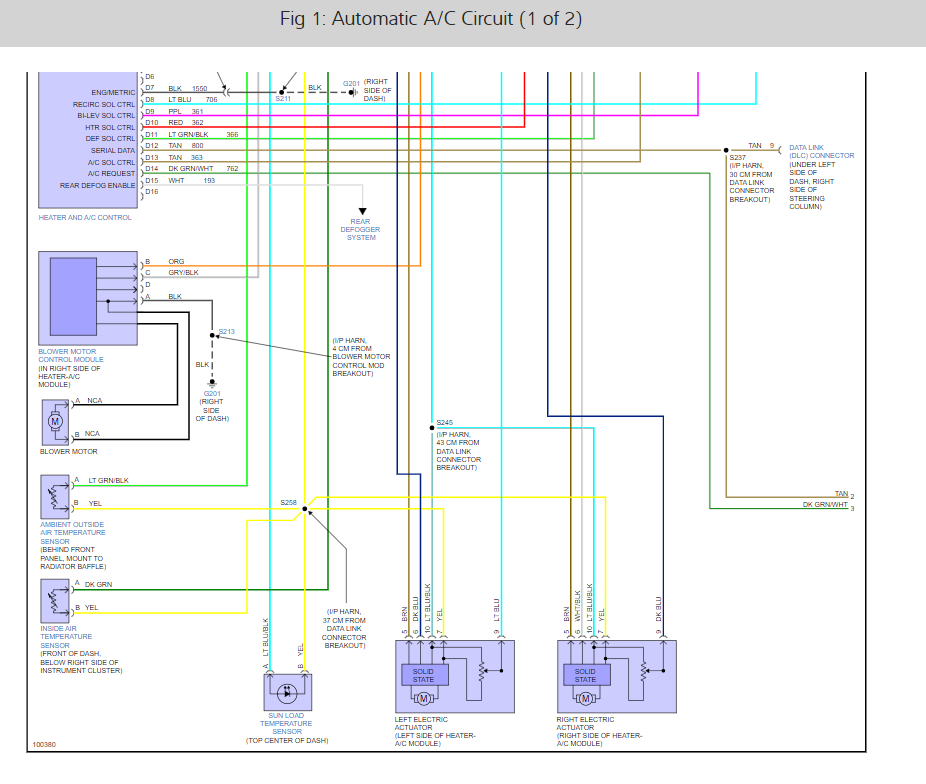Click the ground symbol above lower G201

pos(212,384)
